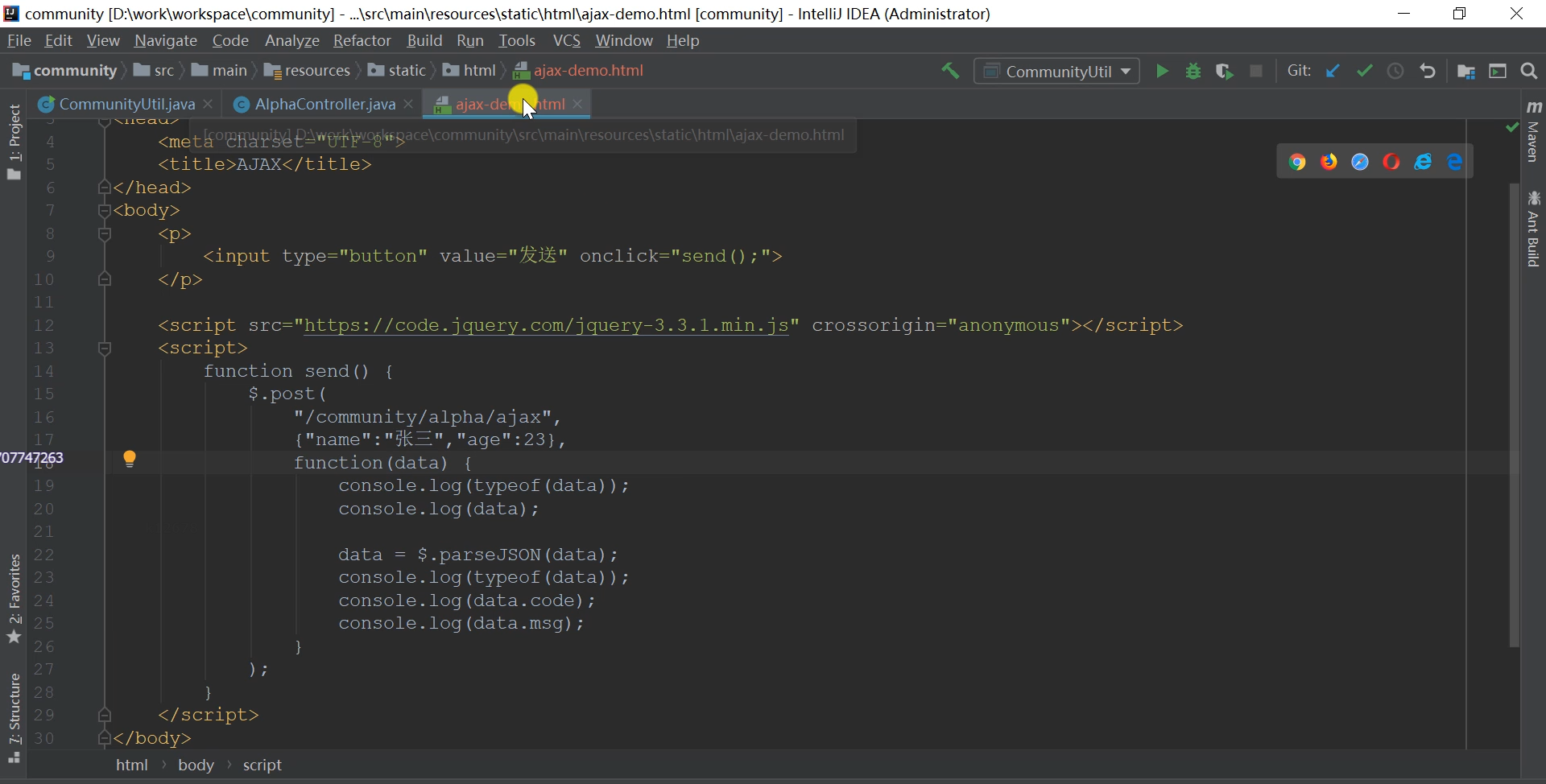Viewport: 1546px width, 784px height.
Task: Click line number 12 in the gutter
Action: (43, 325)
